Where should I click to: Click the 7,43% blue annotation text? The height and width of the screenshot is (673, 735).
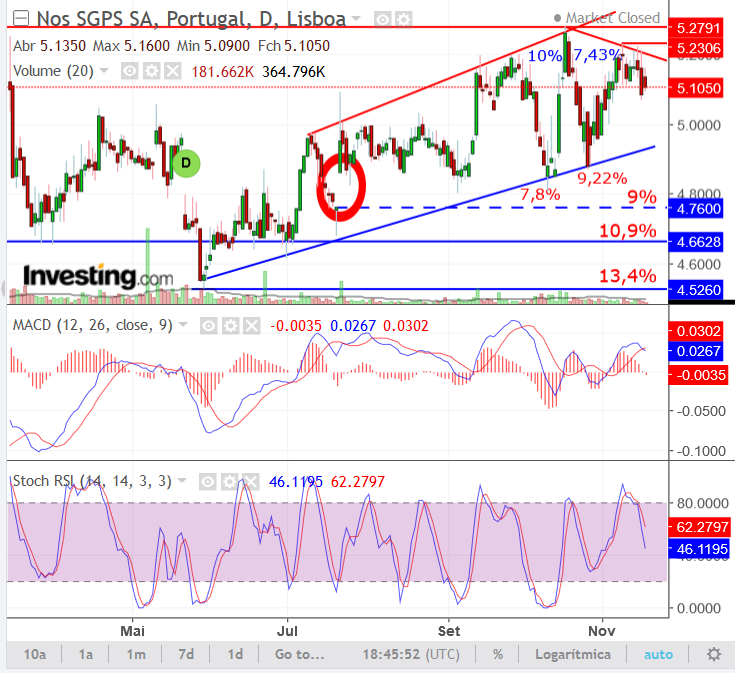pyautogui.click(x=597, y=55)
